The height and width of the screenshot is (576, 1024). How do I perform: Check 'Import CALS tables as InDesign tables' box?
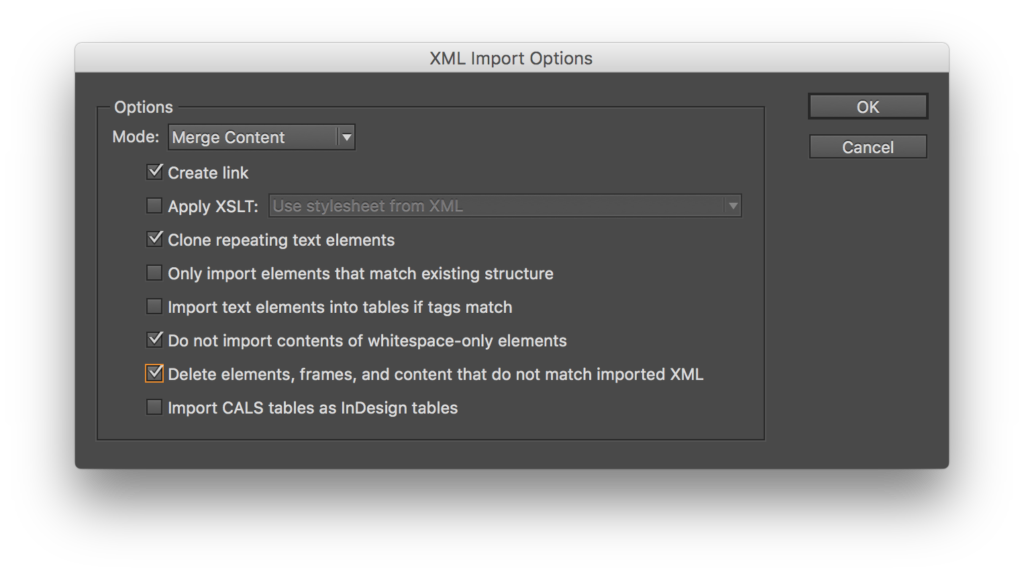[155, 407]
